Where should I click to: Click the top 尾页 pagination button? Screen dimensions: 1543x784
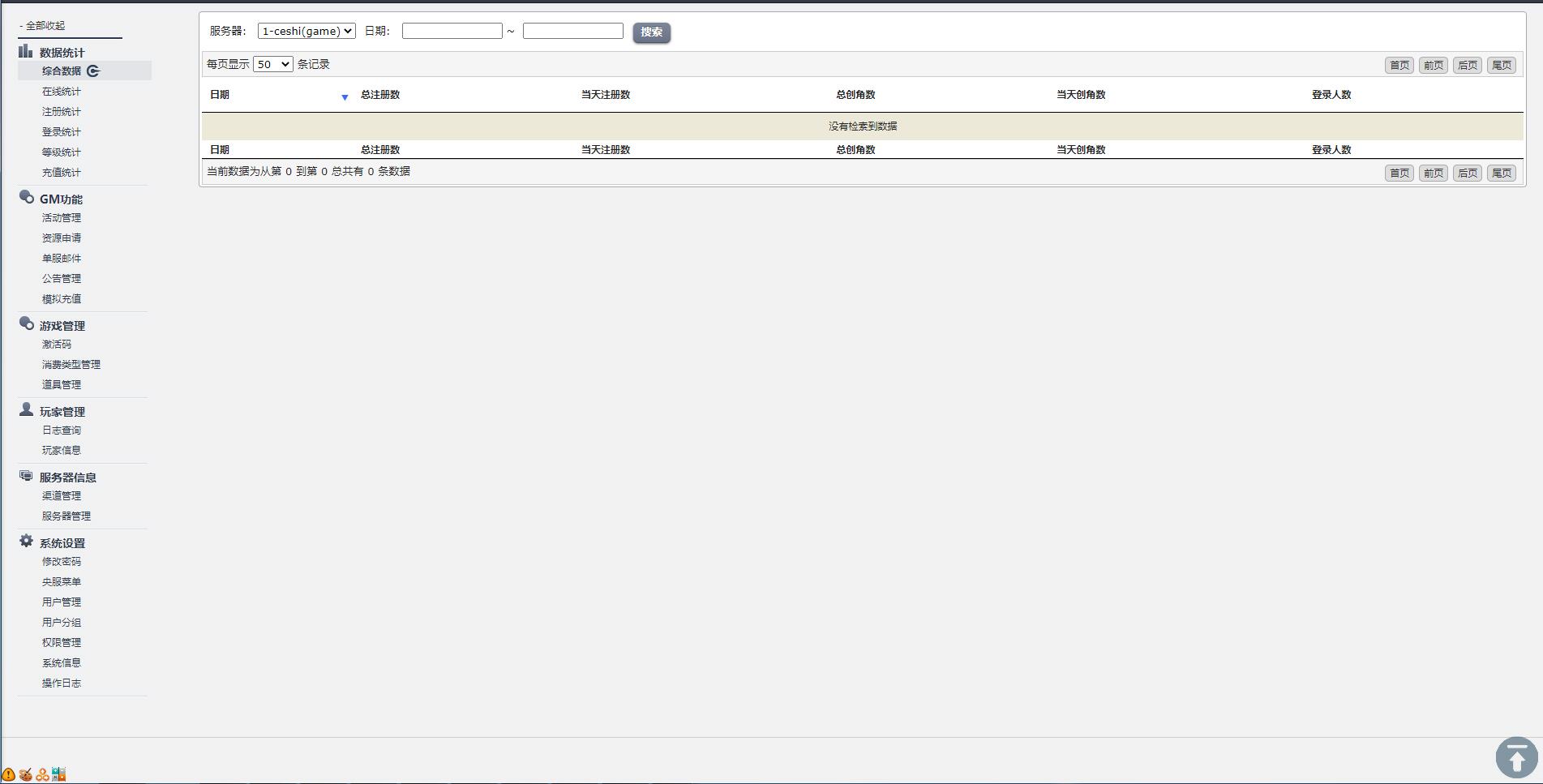click(1502, 66)
